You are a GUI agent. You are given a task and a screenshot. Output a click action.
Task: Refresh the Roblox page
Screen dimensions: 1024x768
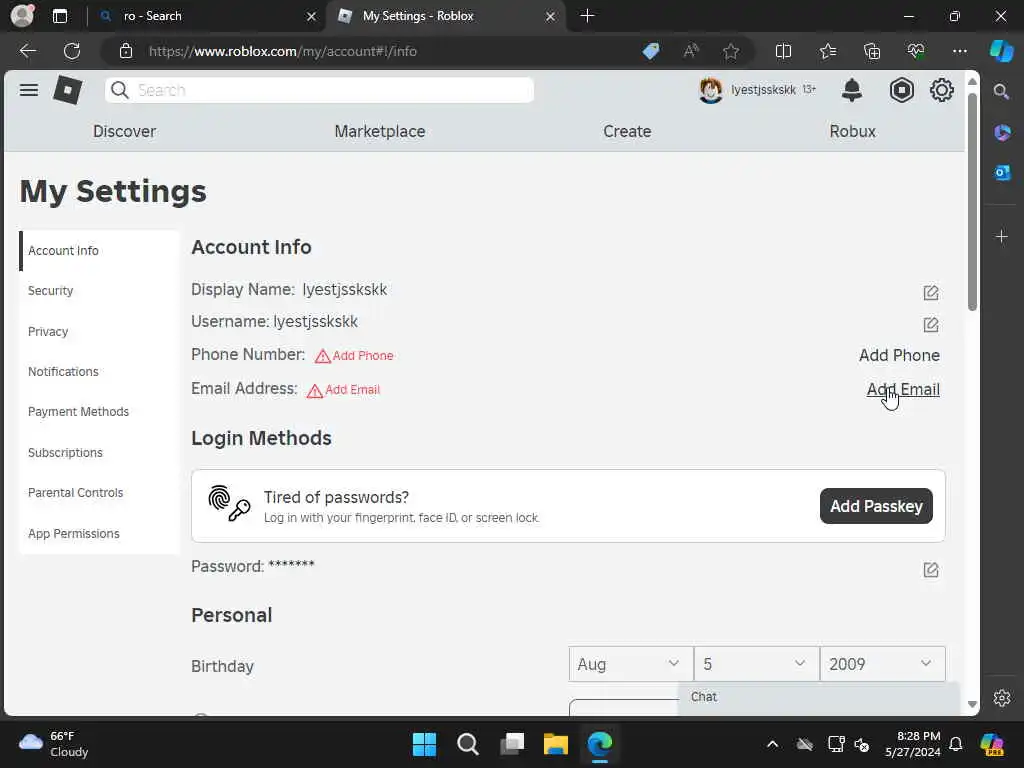(72, 51)
